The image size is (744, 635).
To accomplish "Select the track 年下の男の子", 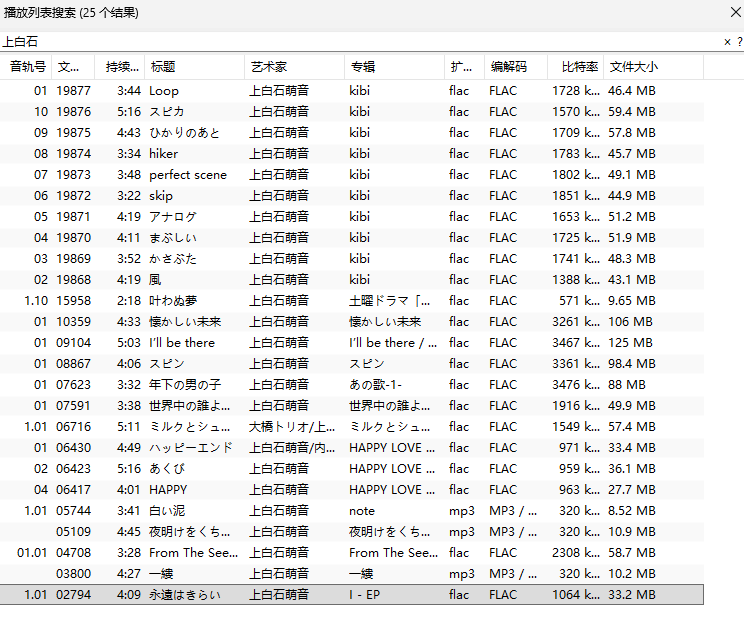I will click(185, 384).
